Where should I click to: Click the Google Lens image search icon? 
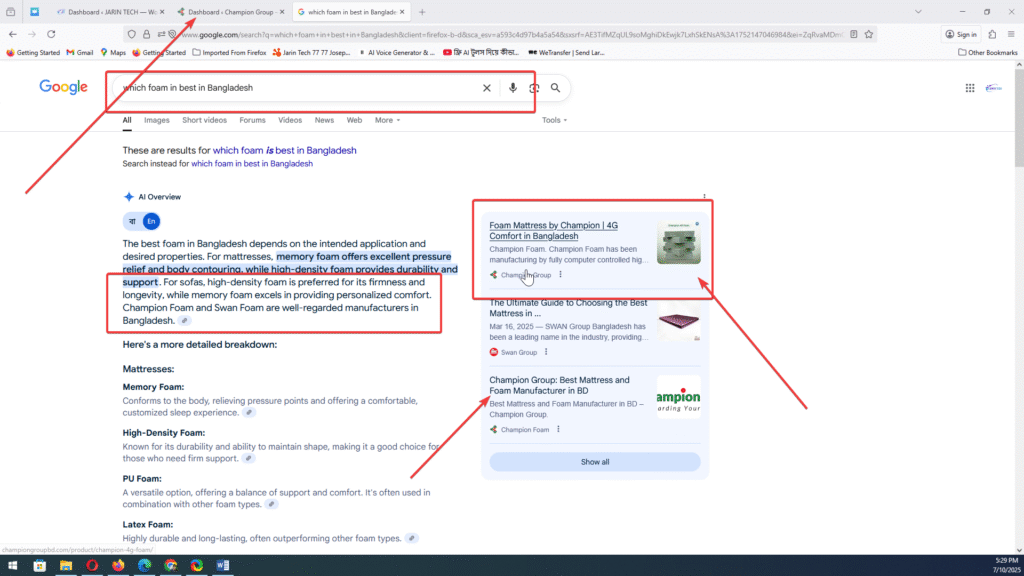pyautogui.click(x=534, y=88)
